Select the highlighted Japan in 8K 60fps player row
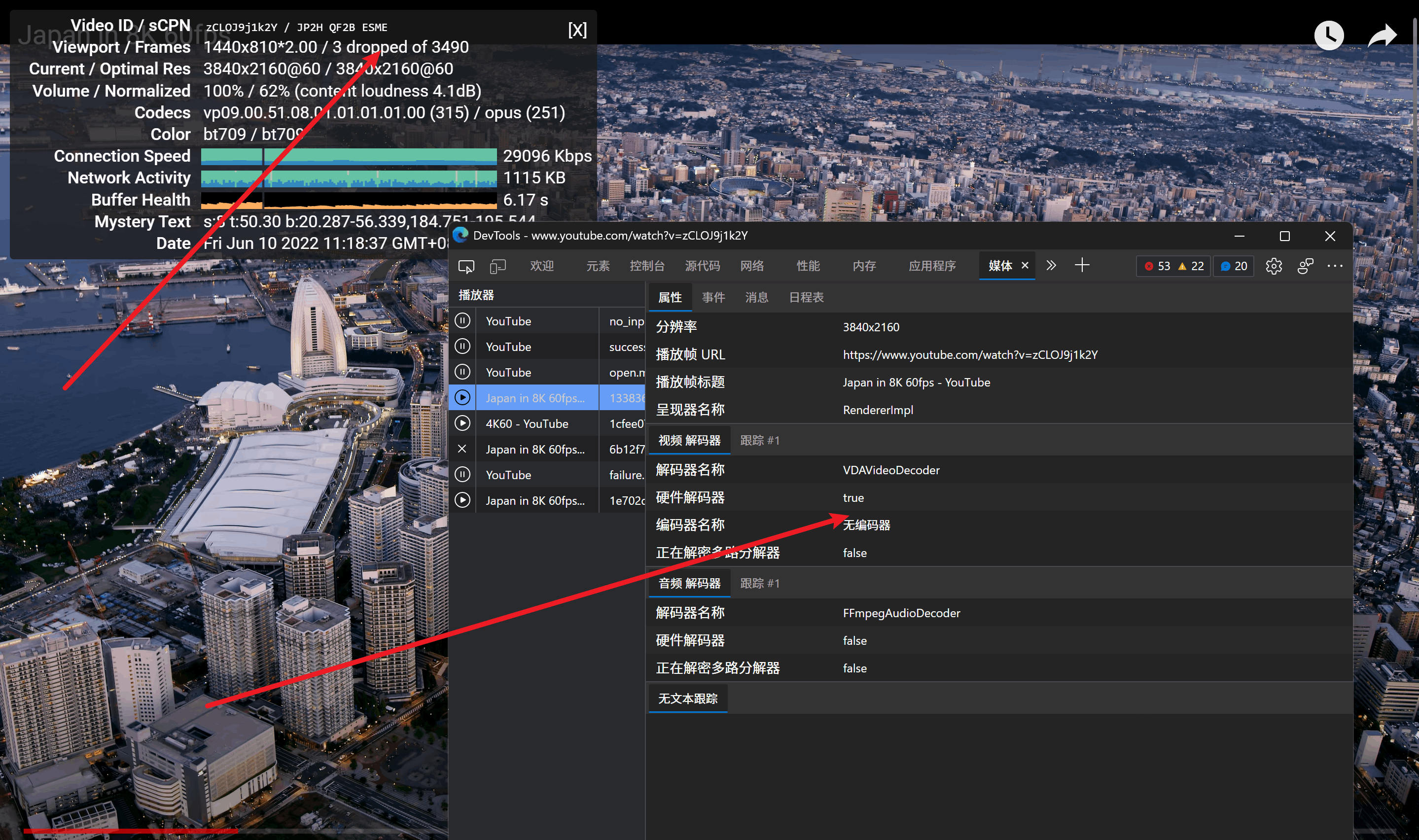1419x840 pixels. click(534, 398)
